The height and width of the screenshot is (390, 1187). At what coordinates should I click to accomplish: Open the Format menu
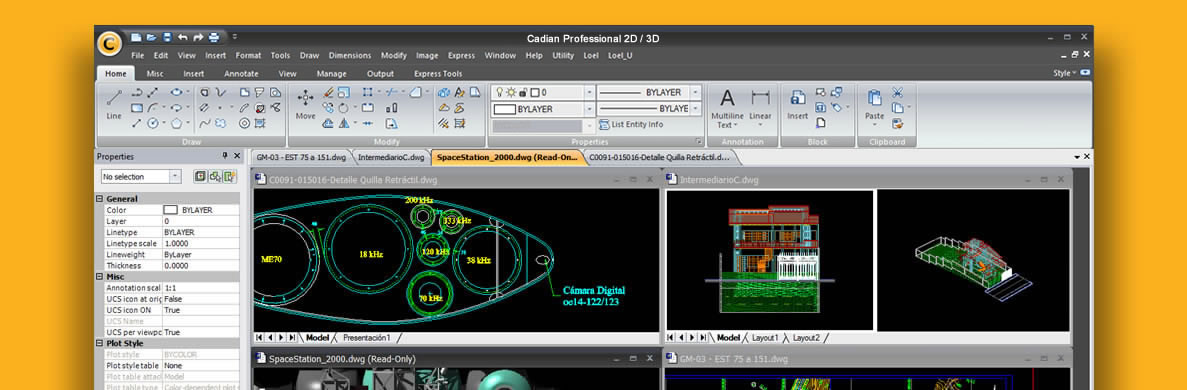pos(248,55)
